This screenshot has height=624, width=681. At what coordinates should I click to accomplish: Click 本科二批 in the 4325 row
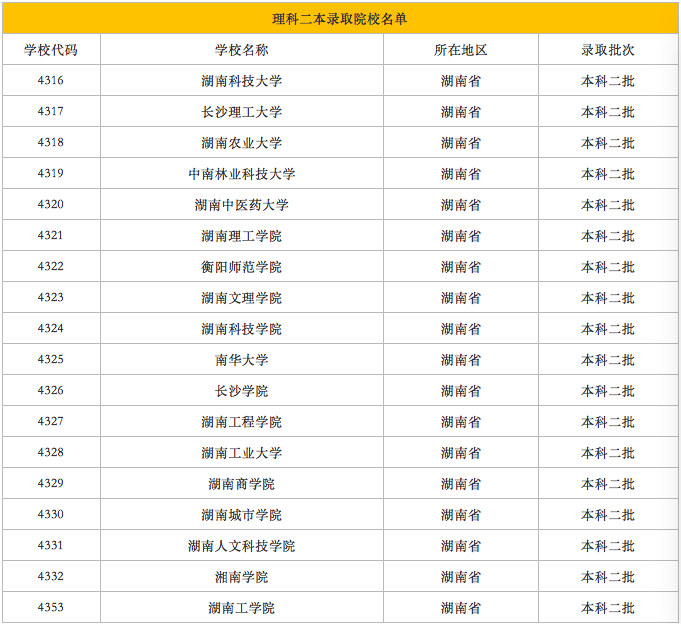click(x=608, y=360)
